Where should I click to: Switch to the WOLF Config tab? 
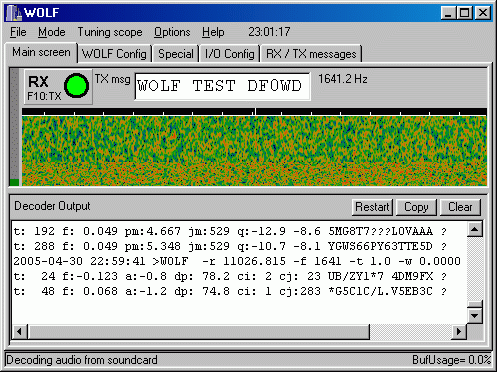click(x=114, y=54)
